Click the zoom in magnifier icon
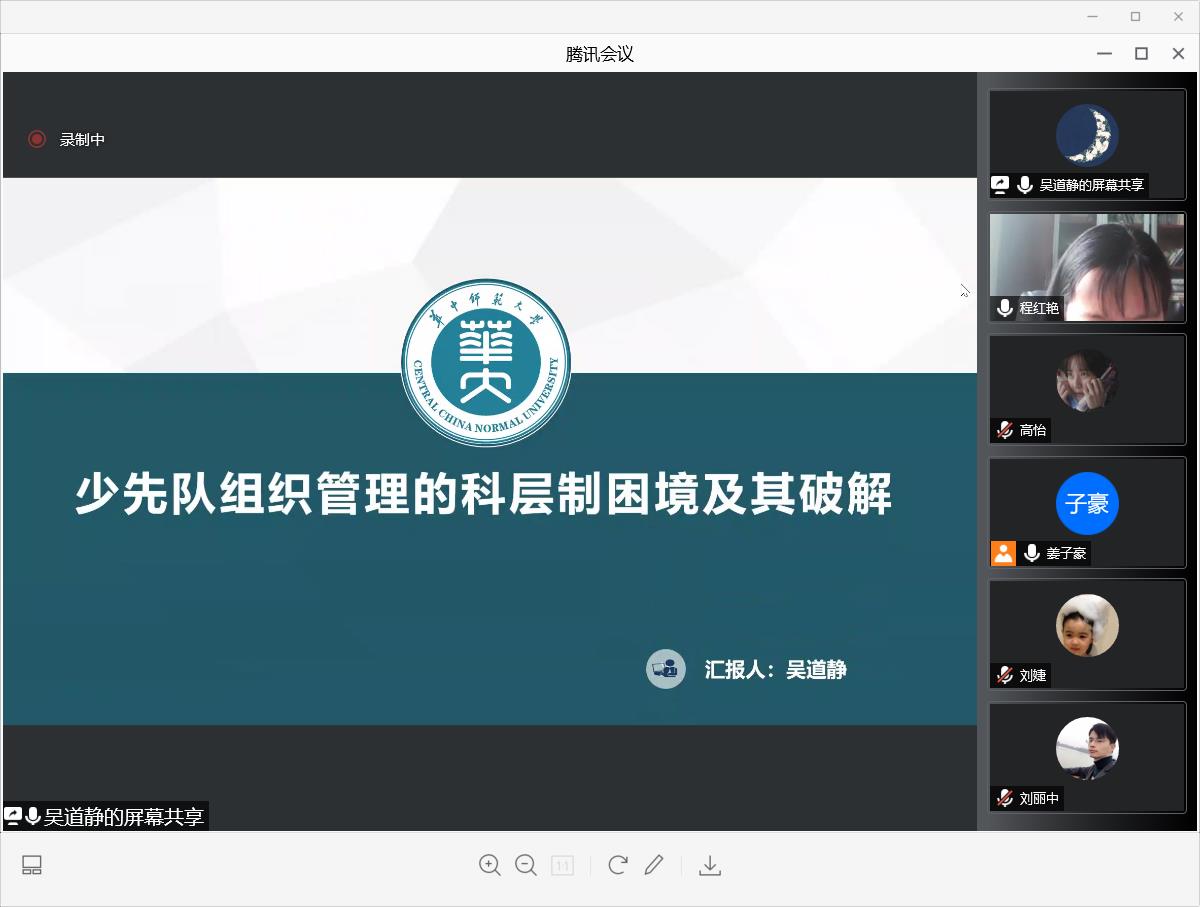 coord(489,865)
